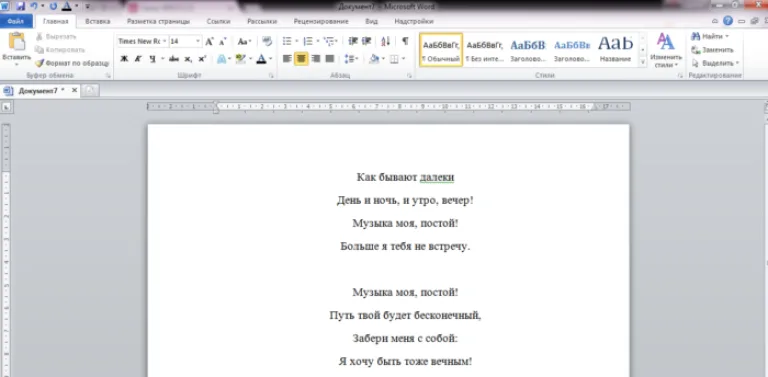
Task: Start a bulleted list
Action: pos(287,42)
